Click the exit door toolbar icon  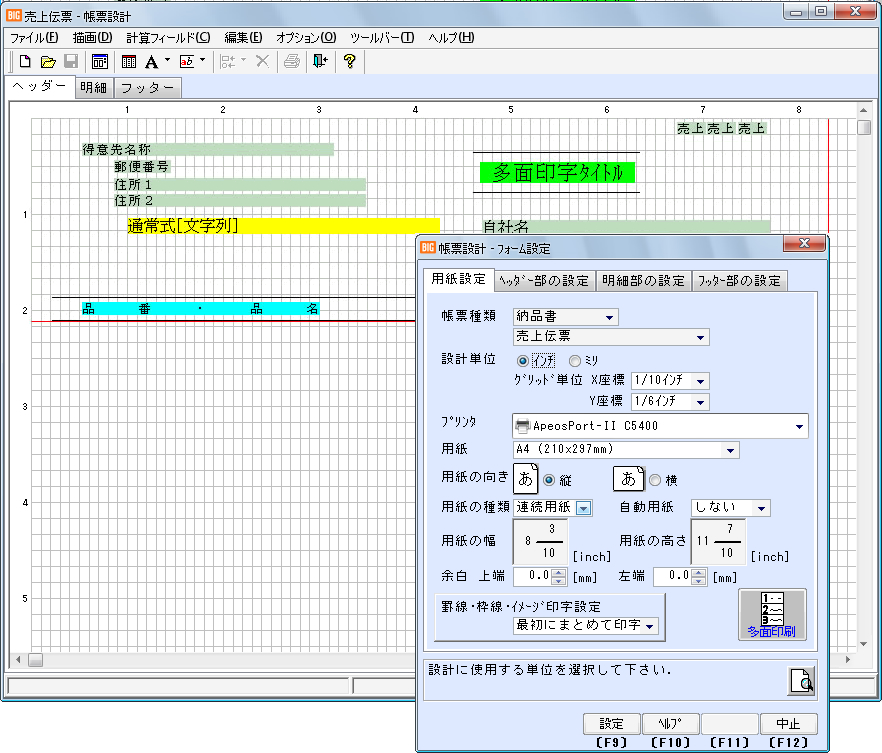(319, 62)
